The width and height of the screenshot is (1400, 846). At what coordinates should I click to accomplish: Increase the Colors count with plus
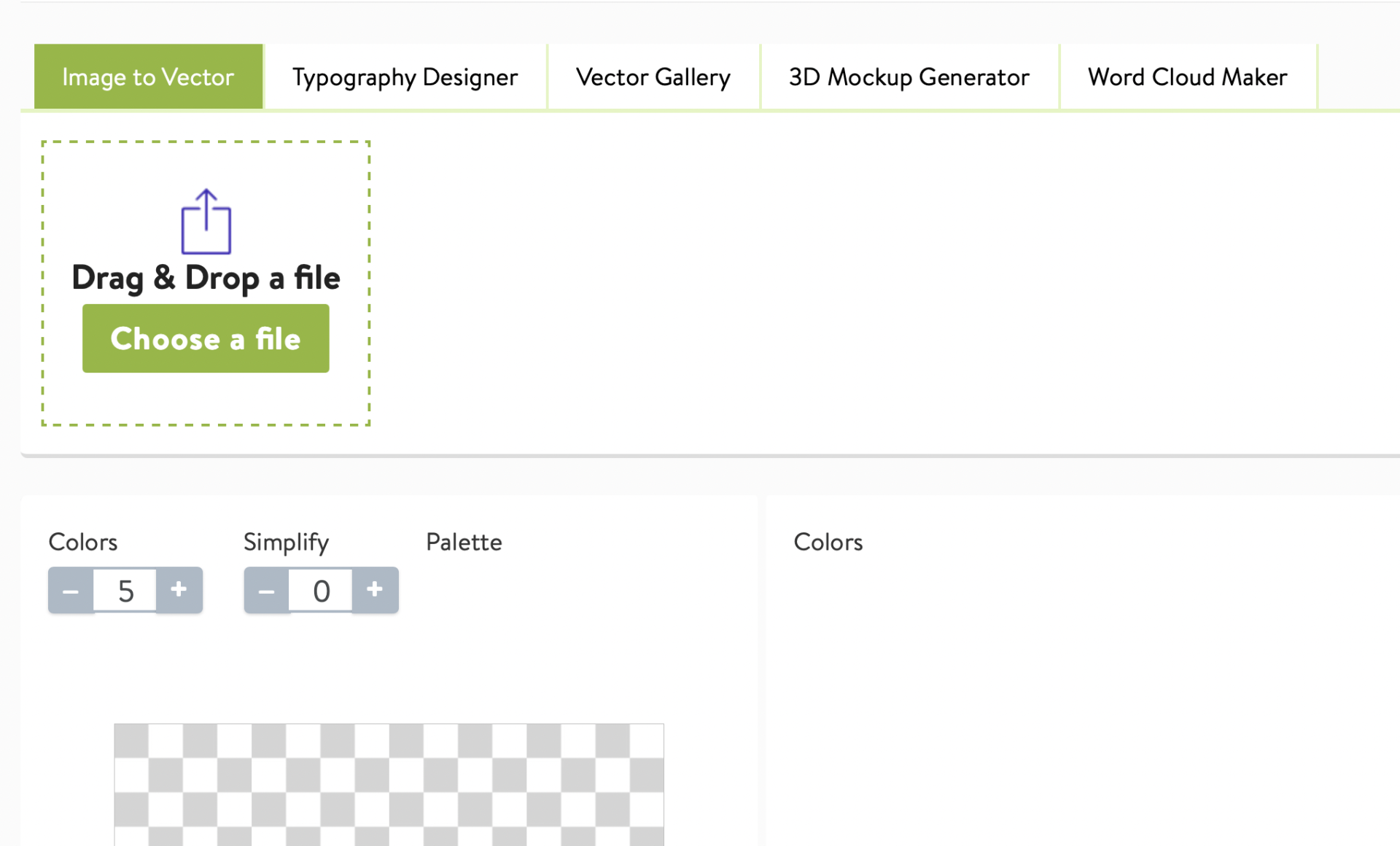point(179,590)
